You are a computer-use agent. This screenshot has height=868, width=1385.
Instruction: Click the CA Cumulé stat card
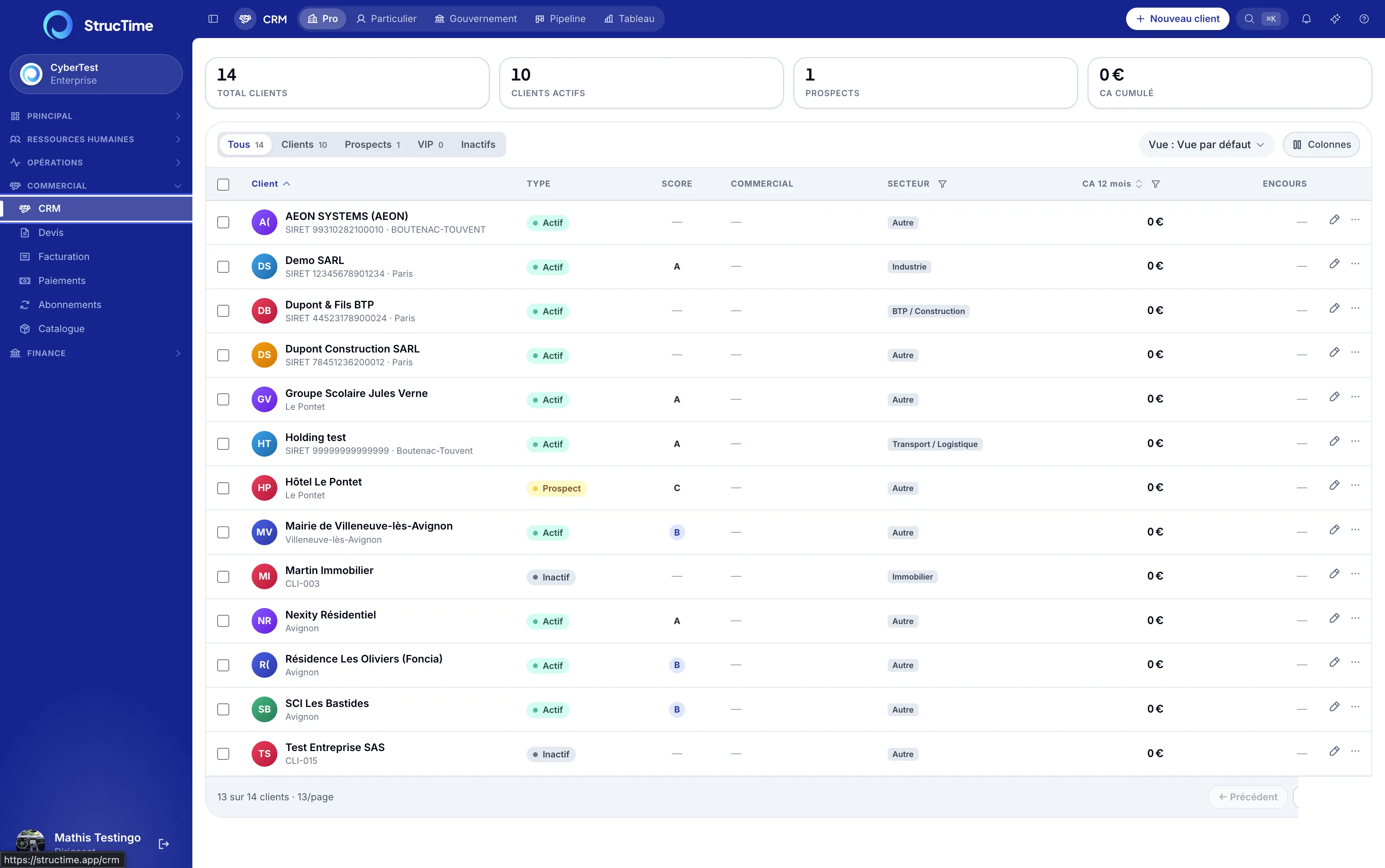point(1230,83)
